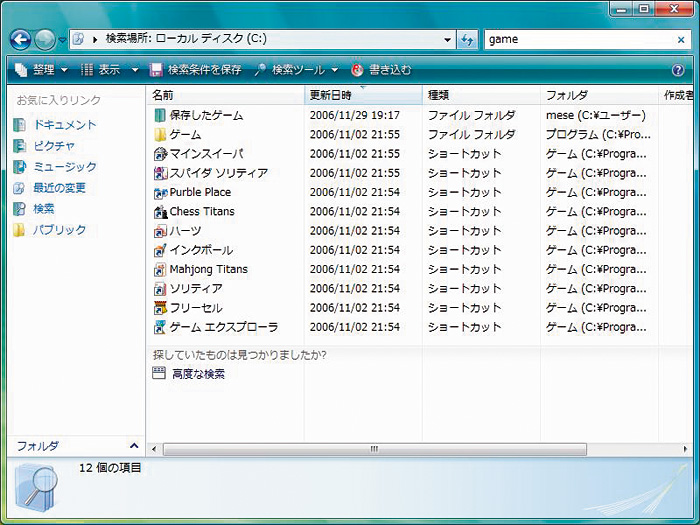The height and width of the screenshot is (525, 700).
Task: Click the search input field with game
Action: (x=575, y=40)
